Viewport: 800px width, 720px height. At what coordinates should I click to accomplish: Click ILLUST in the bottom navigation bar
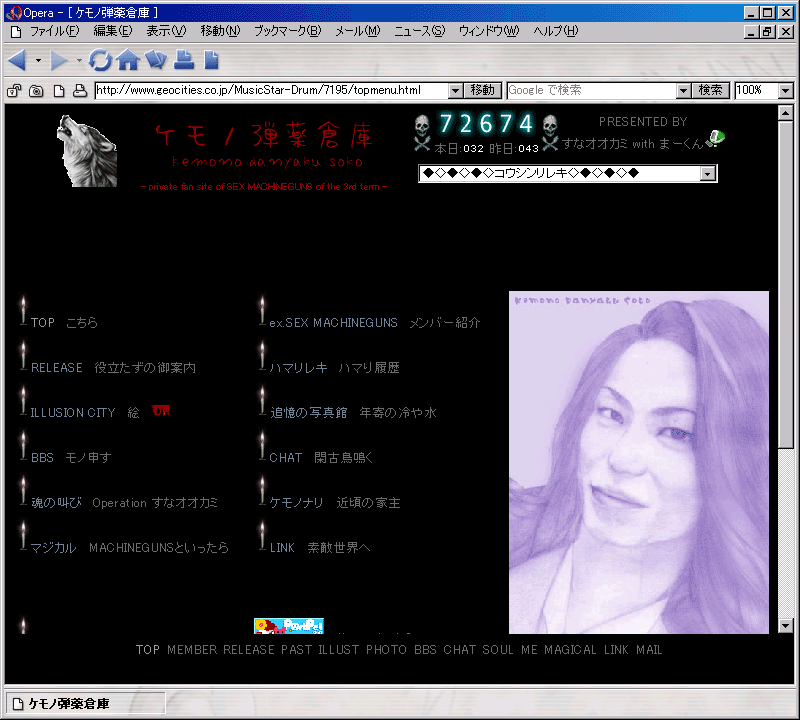tap(338, 650)
